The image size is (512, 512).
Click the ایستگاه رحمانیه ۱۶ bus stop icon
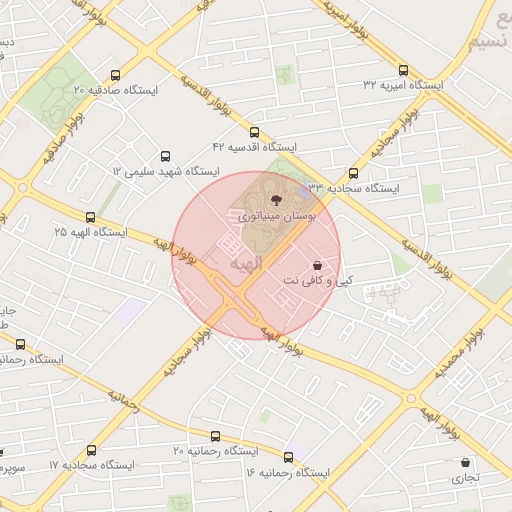pos(289,457)
